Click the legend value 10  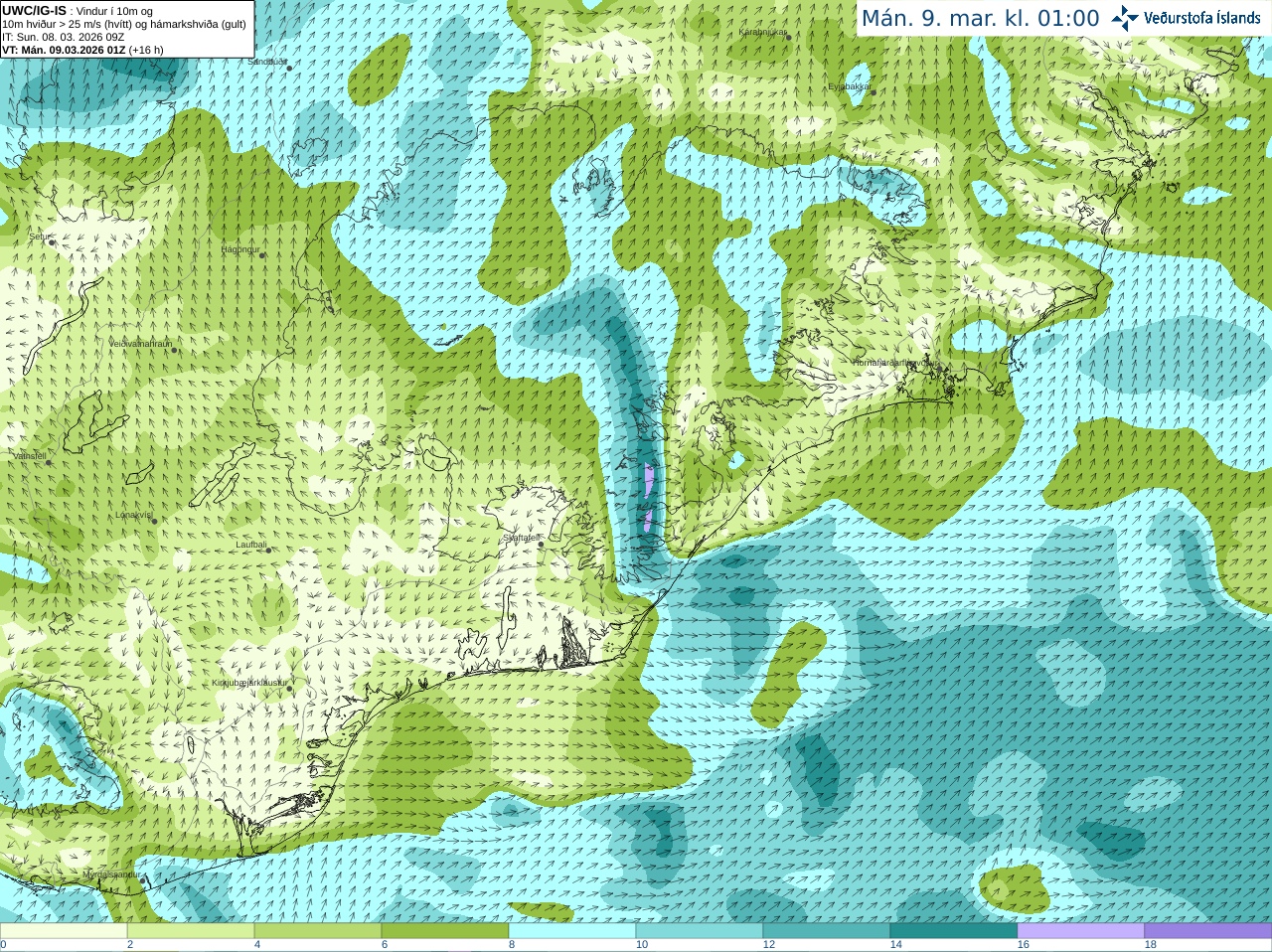click(642, 944)
